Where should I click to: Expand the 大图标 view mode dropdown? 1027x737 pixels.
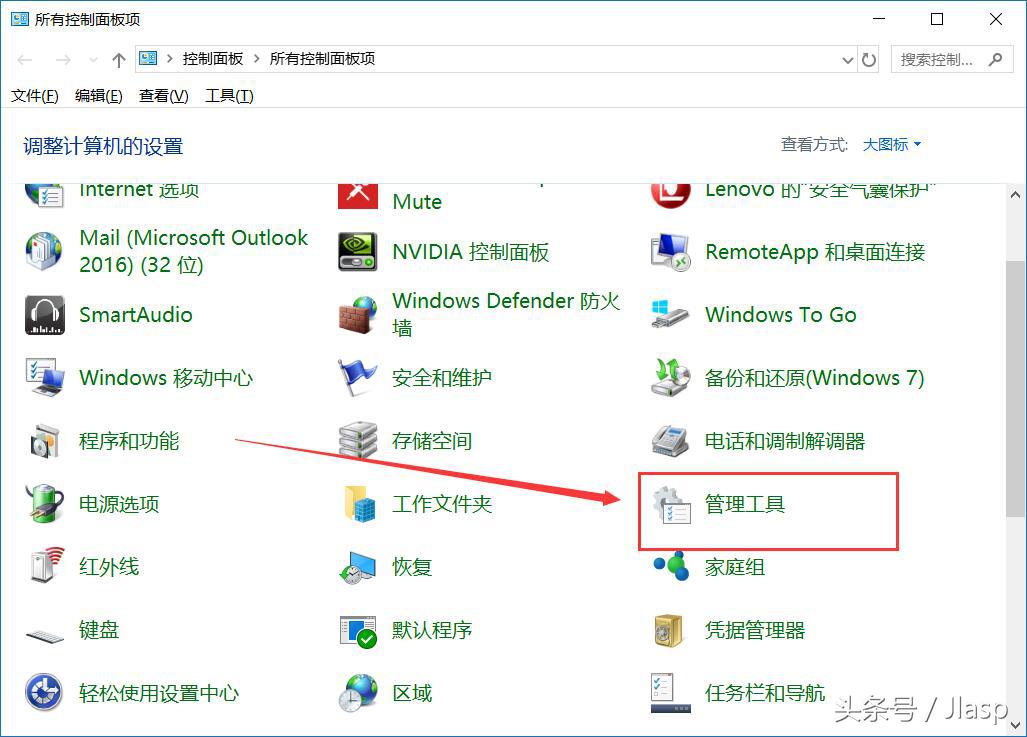tap(892, 144)
